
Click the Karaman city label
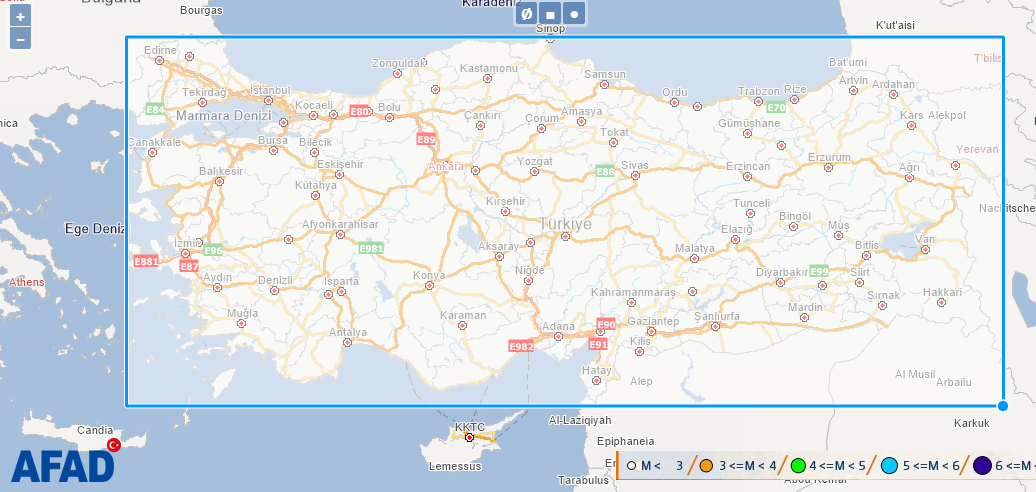(x=463, y=315)
